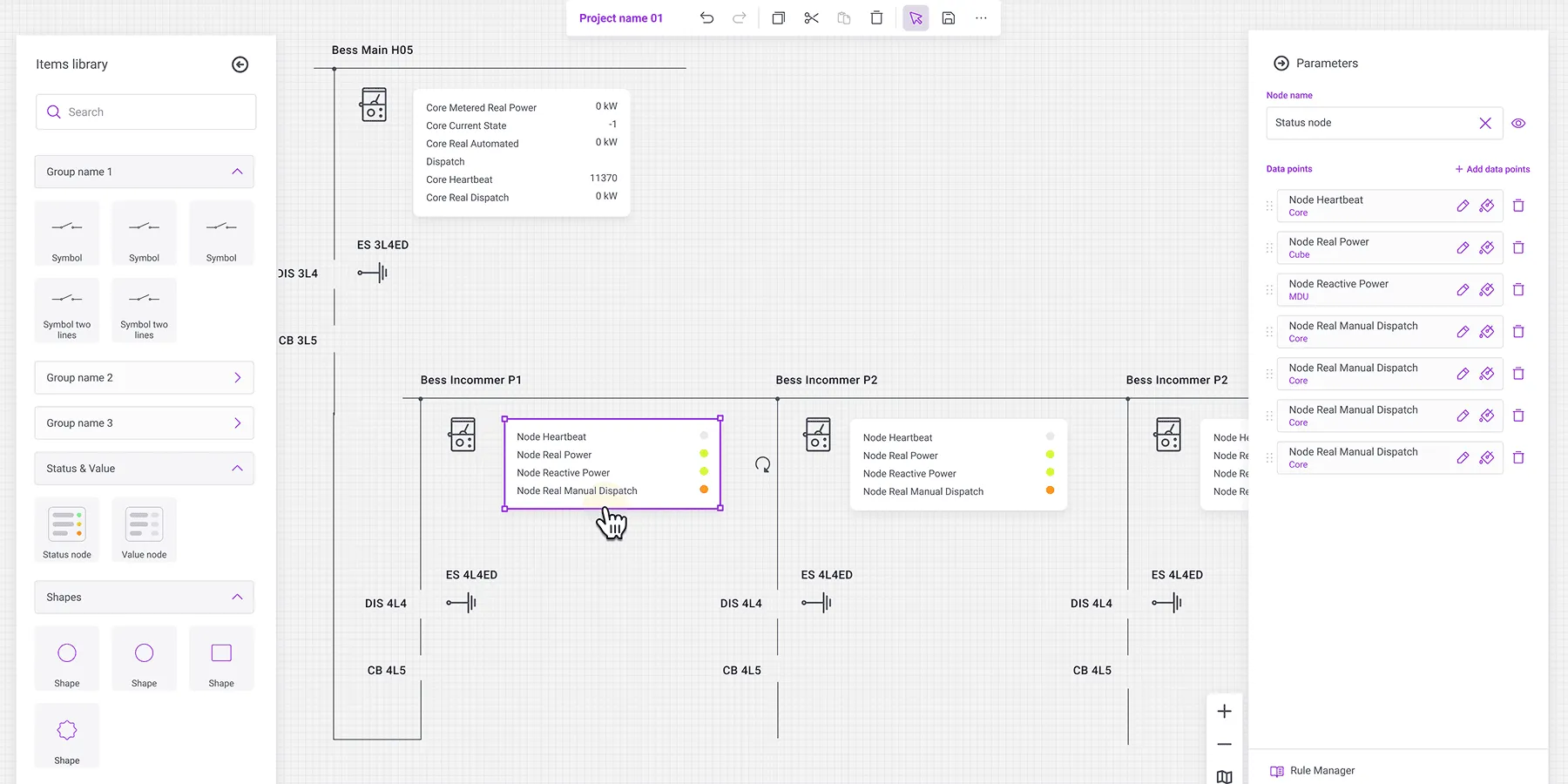1568x784 pixels.
Task: Delete the Node Reactive Power data point
Action: coord(1518,289)
